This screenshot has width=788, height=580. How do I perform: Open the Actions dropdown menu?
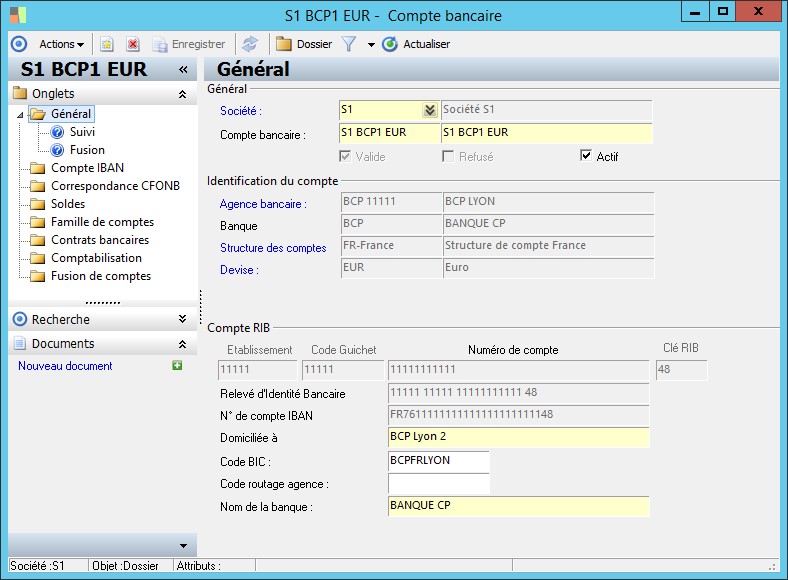tap(61, 44)
